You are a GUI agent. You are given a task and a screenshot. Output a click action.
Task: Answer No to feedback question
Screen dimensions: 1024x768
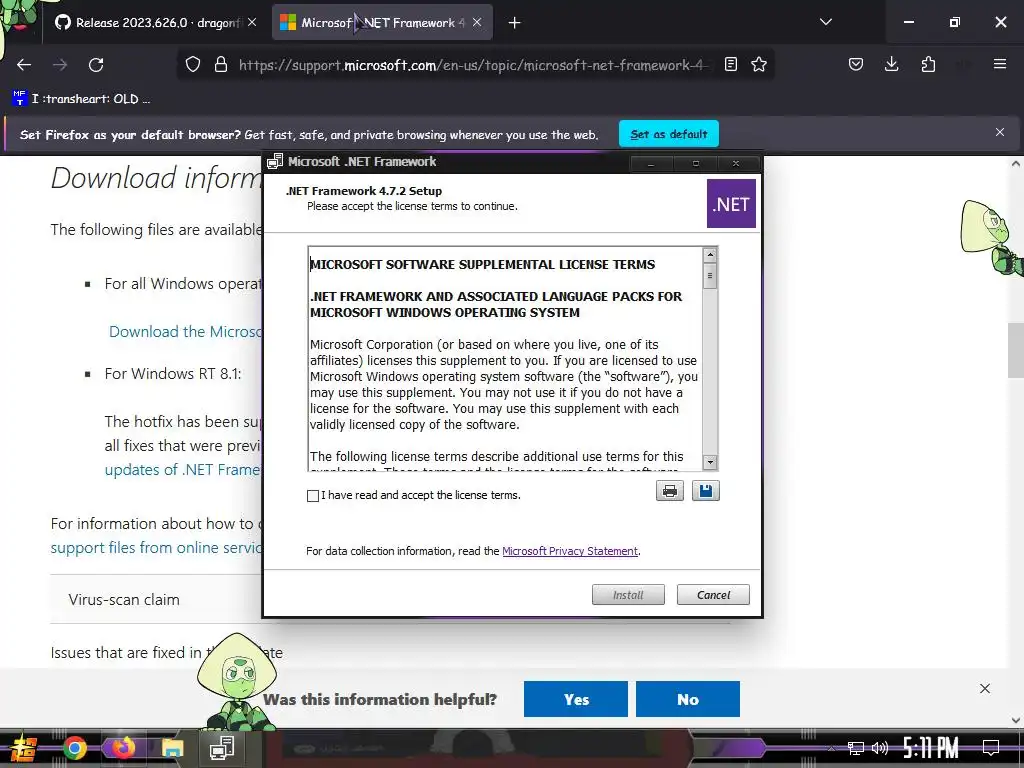[688, 699]
